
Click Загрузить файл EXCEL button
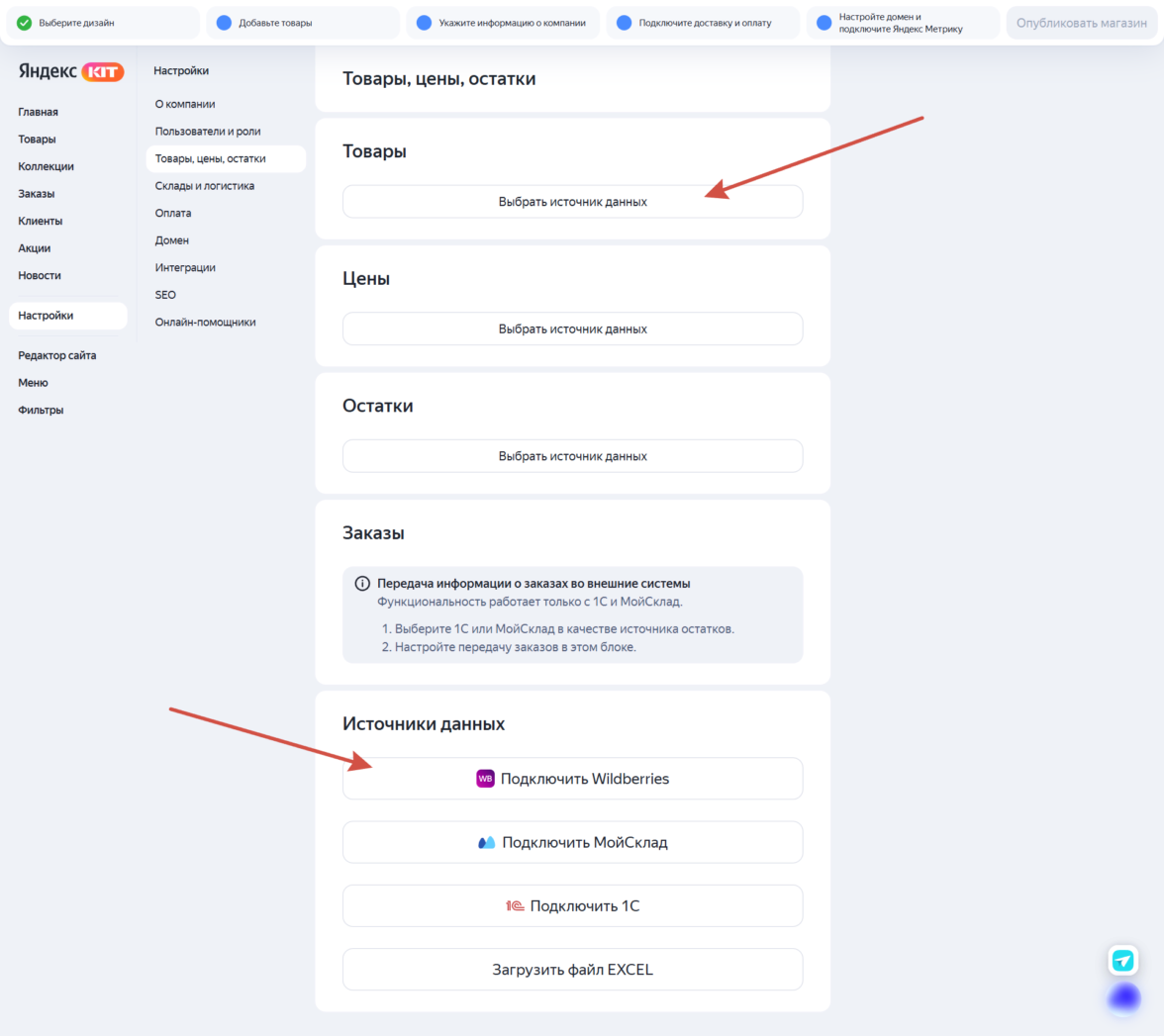point(572,970)
